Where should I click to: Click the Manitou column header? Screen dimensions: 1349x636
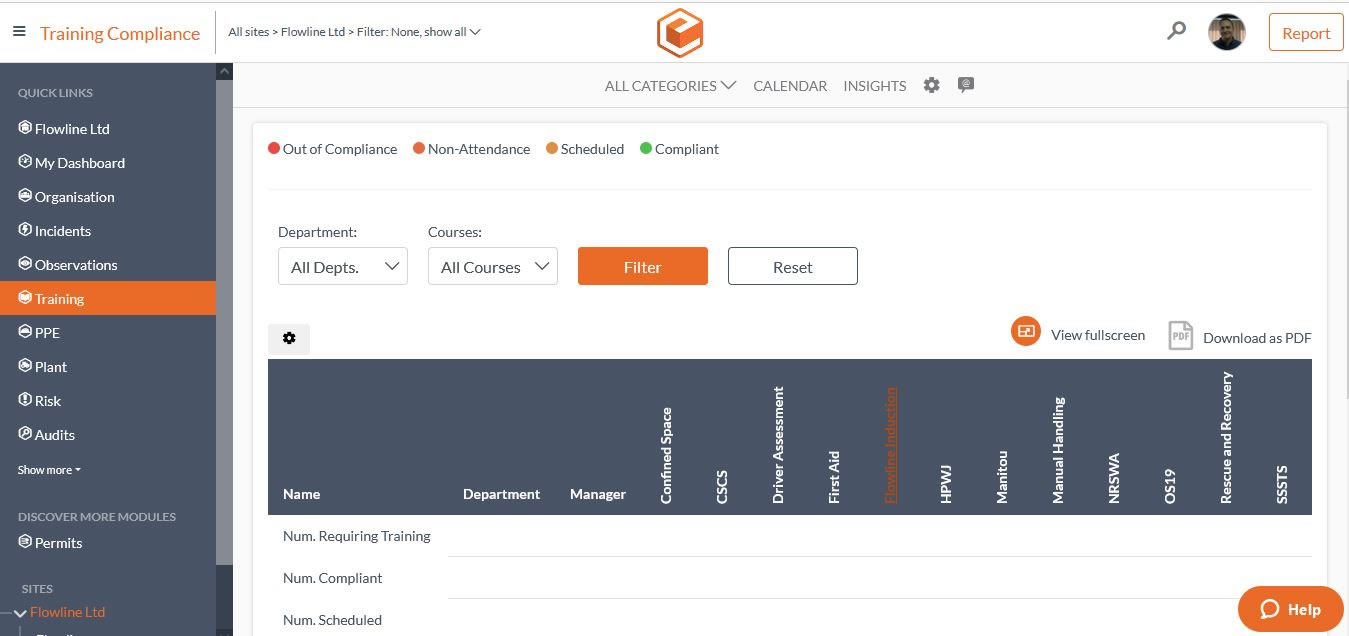point(1003,477)
